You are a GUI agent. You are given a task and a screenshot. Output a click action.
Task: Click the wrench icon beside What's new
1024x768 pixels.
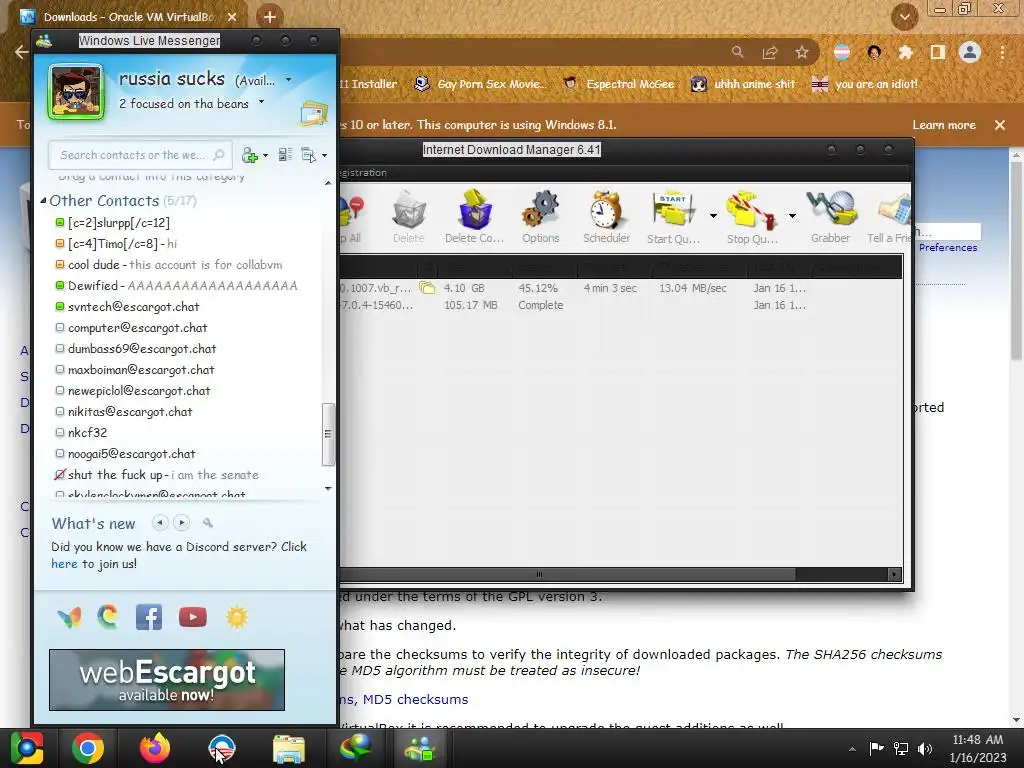(208, 522)
